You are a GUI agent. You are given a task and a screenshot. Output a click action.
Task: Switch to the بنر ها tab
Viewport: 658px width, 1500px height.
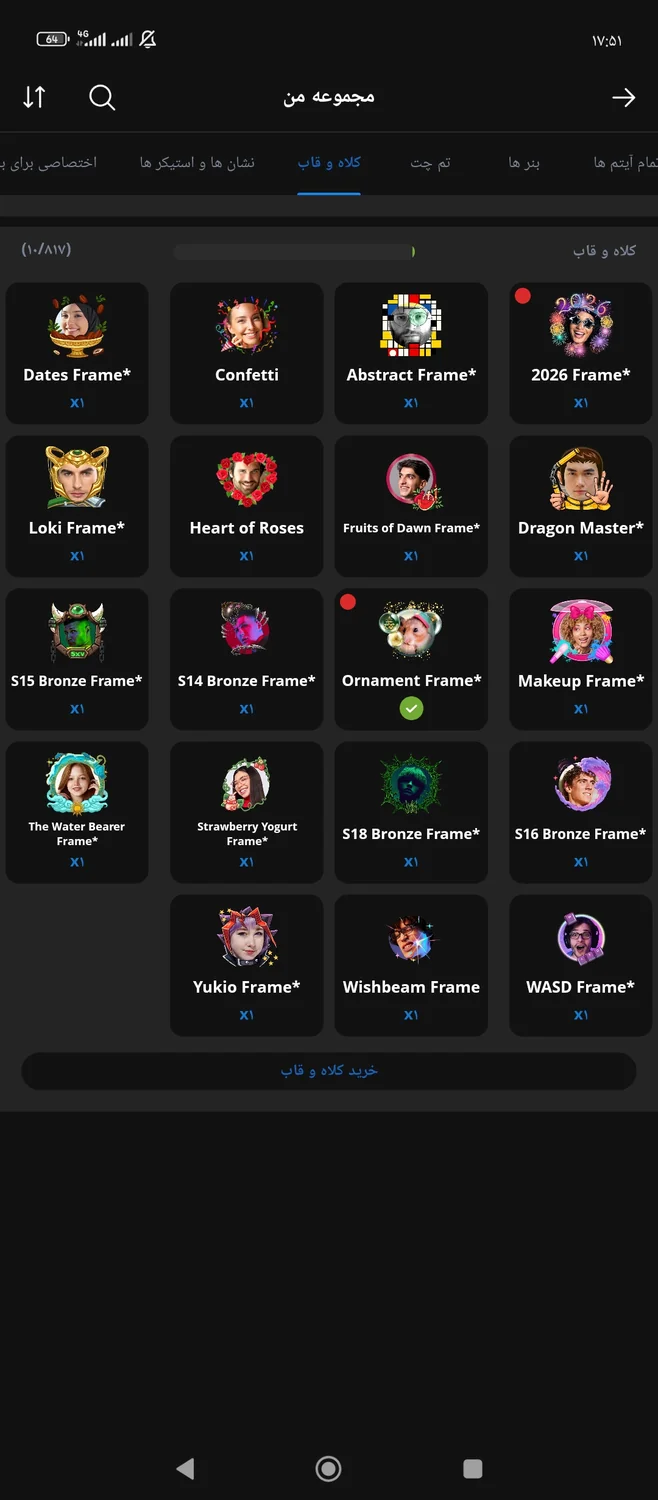point(524,162)
